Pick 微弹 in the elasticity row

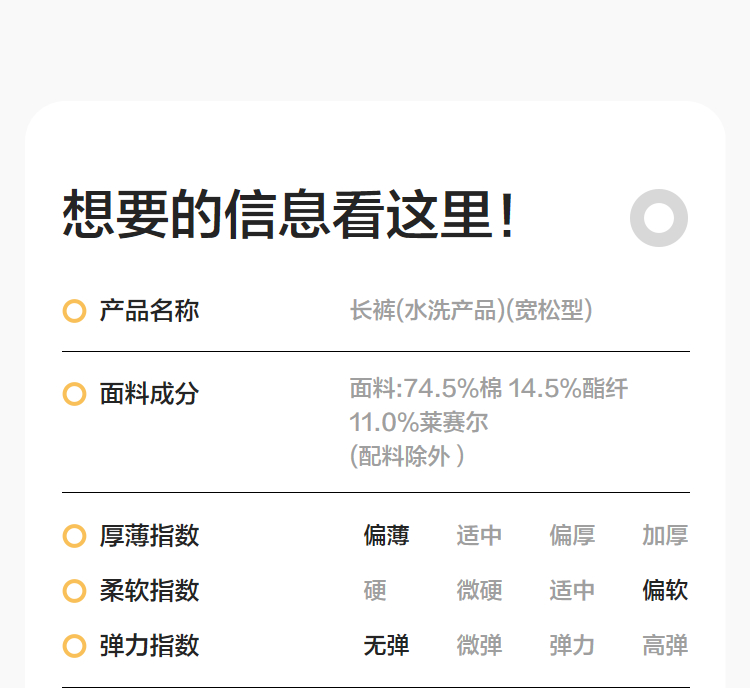point(480,646)
